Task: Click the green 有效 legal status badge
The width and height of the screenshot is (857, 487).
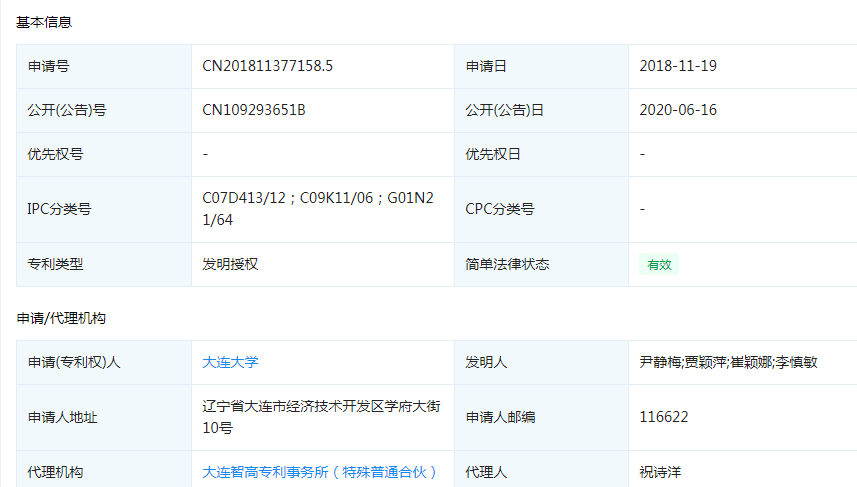Action: tap(659, 265)
